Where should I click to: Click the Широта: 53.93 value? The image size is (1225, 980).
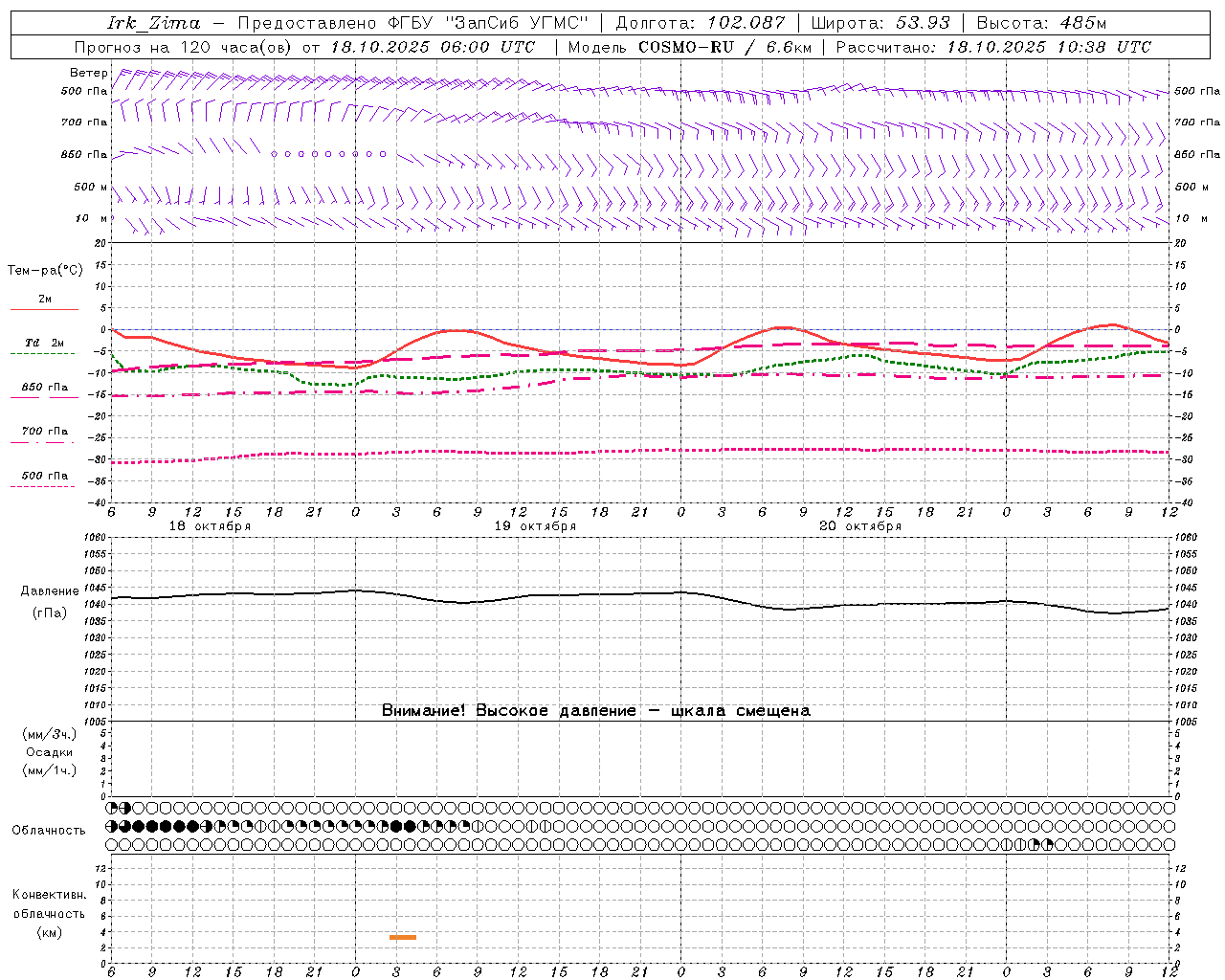[880, 22]
